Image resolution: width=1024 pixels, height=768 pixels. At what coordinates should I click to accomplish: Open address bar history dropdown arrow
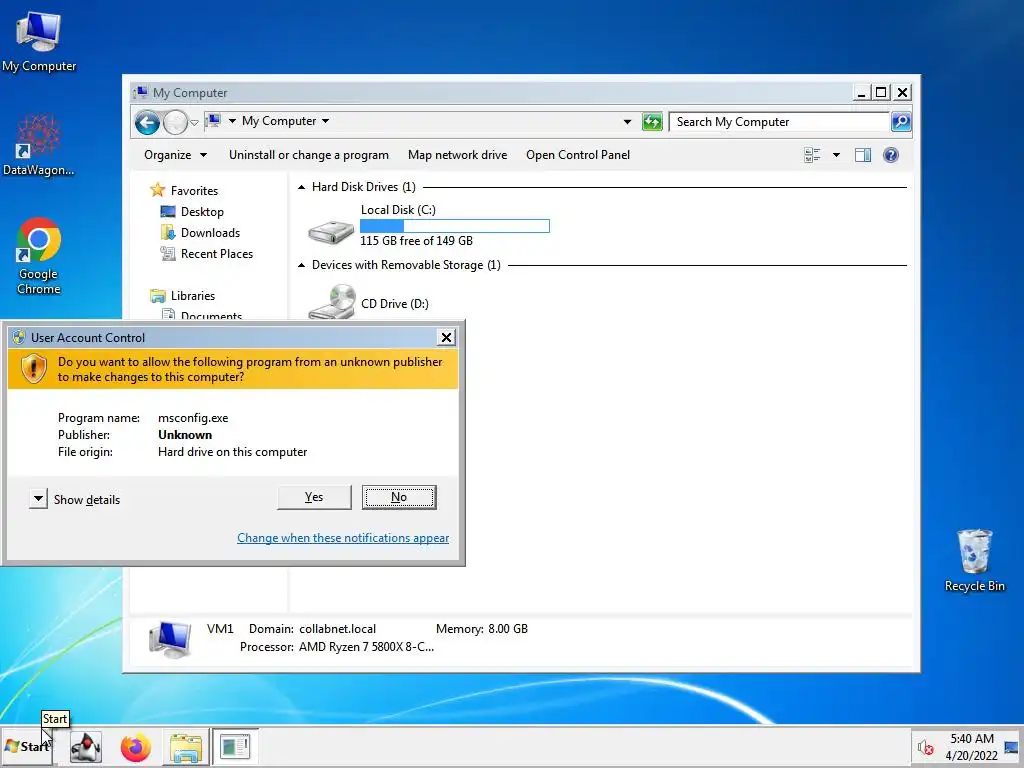627,122
